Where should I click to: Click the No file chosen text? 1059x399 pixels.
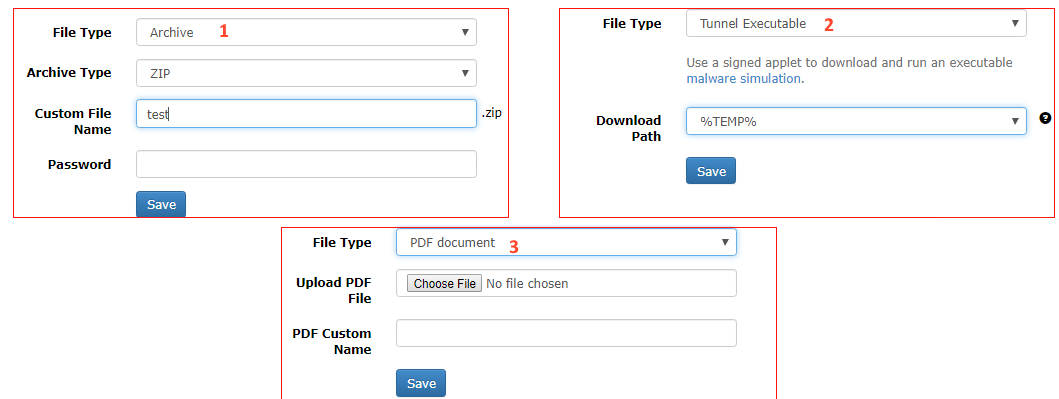tap(527, 284)
